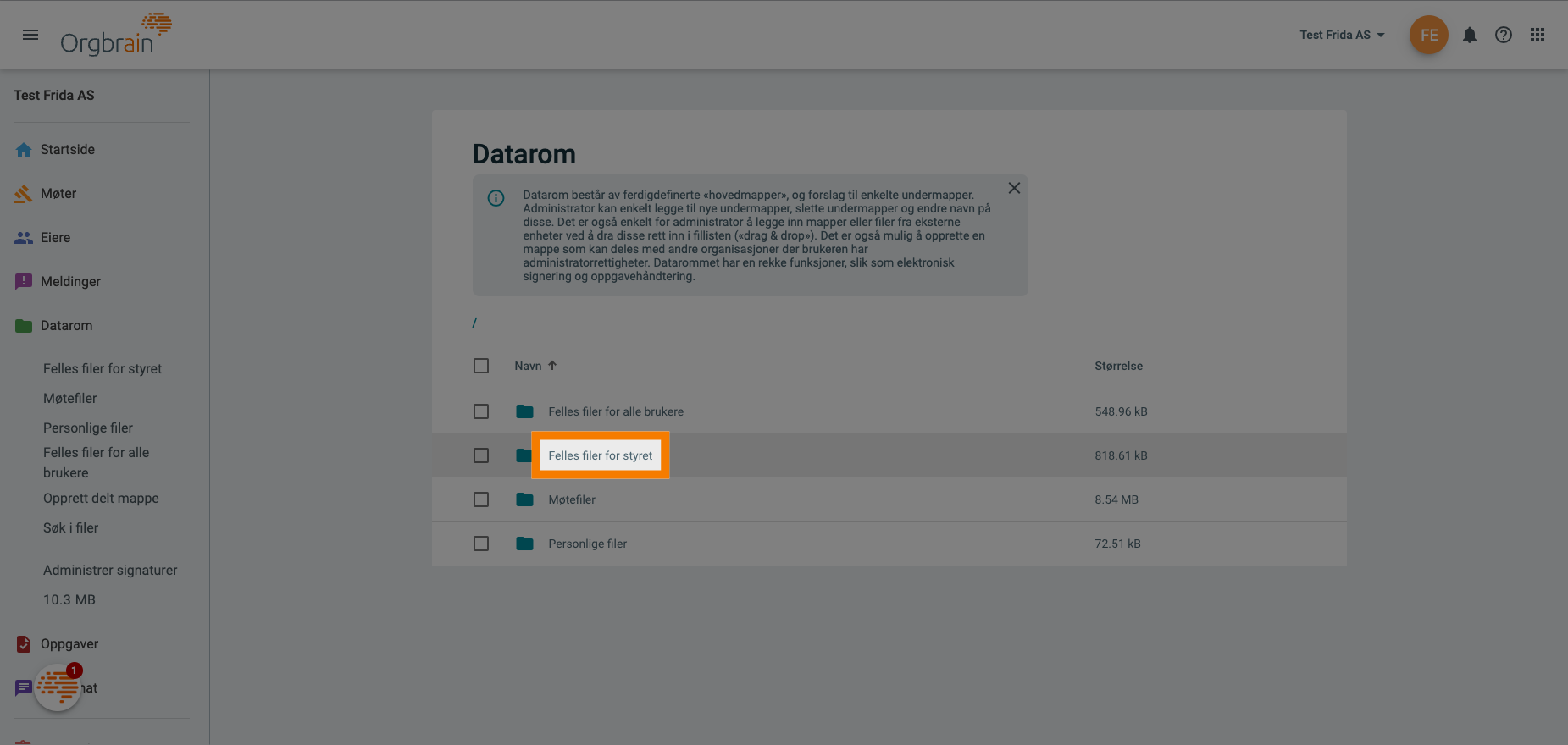This screenshot has width=1568, height=745.
Task: Expand the Test Frida AS organization dropdown
Action: pos(1342,35)
